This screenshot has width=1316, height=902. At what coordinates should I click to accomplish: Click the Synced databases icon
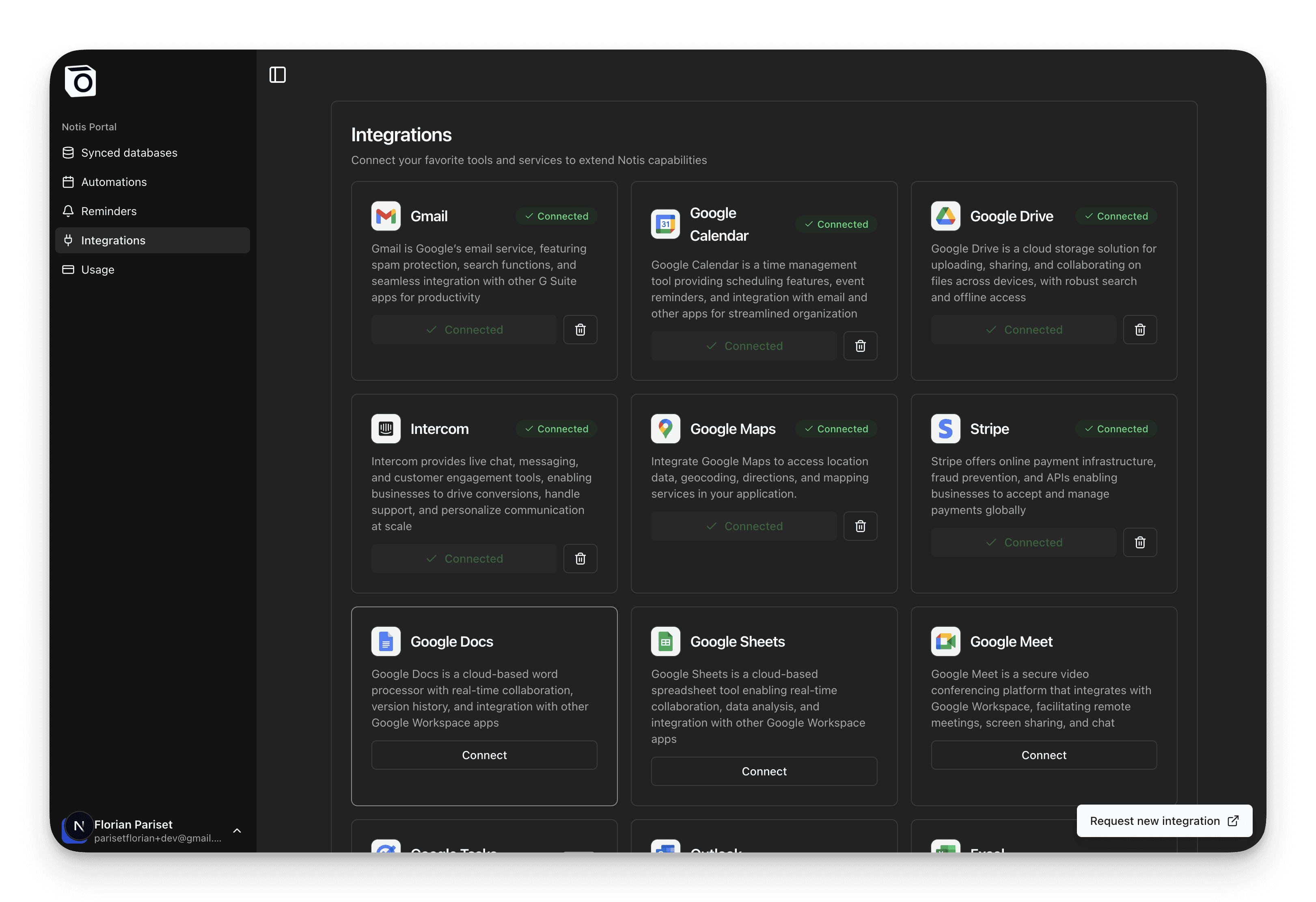[x=68, y=153]
